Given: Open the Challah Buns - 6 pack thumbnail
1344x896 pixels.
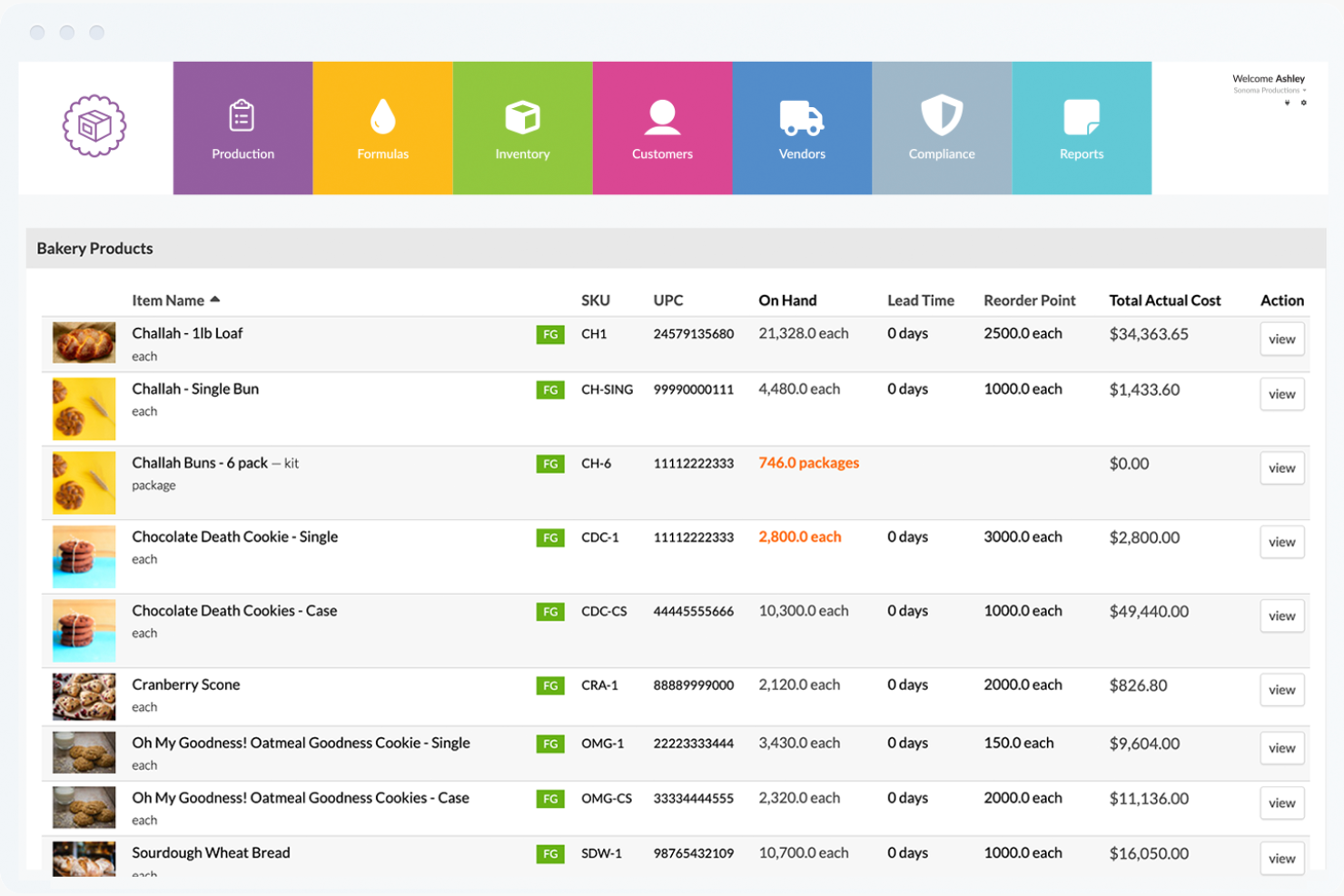Looking at the screenshot, I should point(84,483).
